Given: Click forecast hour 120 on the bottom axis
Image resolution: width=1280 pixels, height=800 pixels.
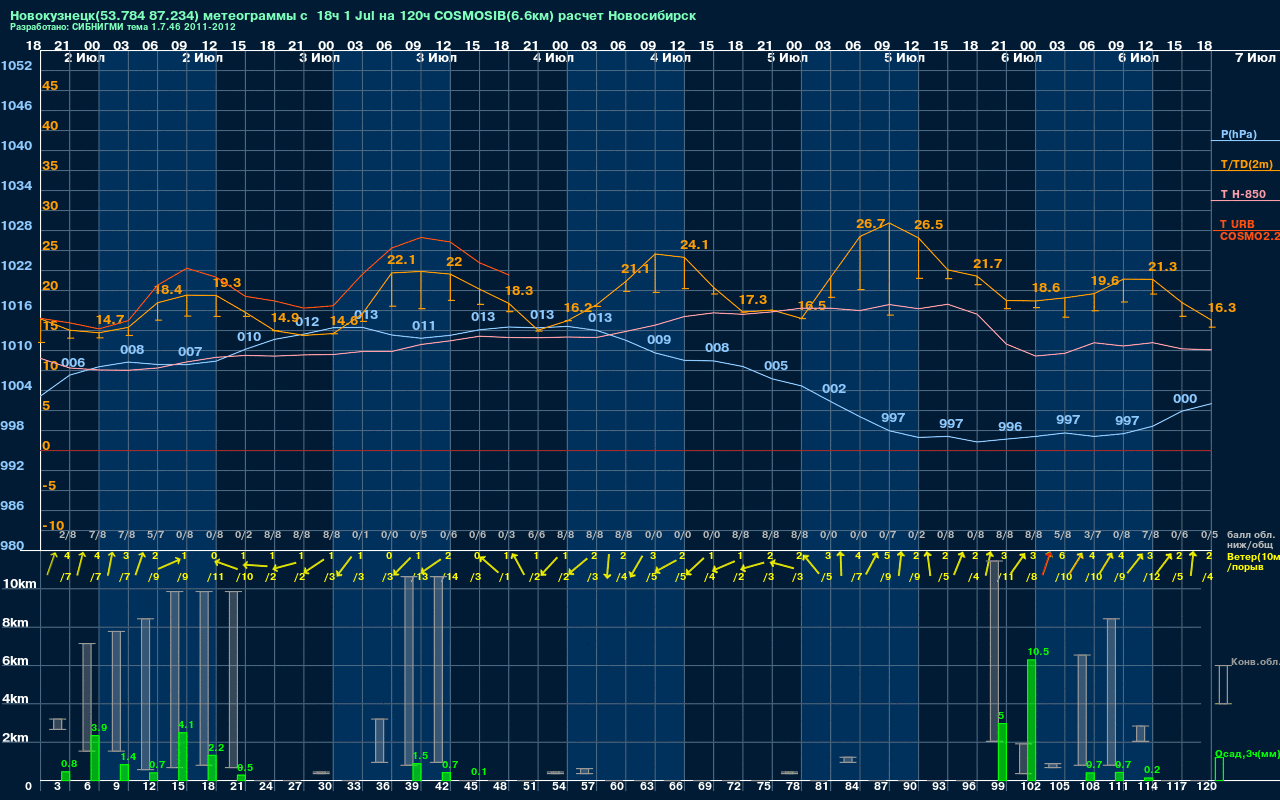Looking at the screenshot, I should coord(1207,787).
